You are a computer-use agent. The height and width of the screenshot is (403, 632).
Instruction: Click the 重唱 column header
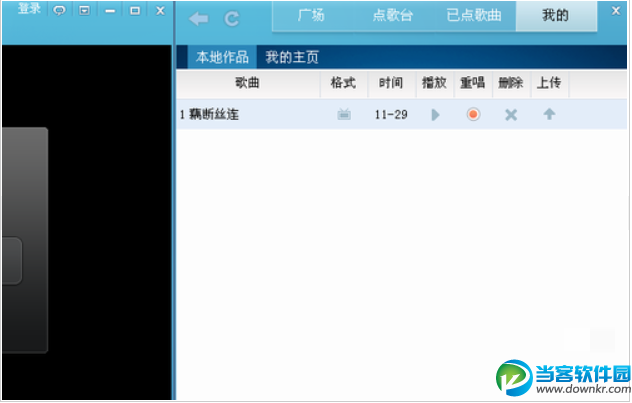coord(472,83)
